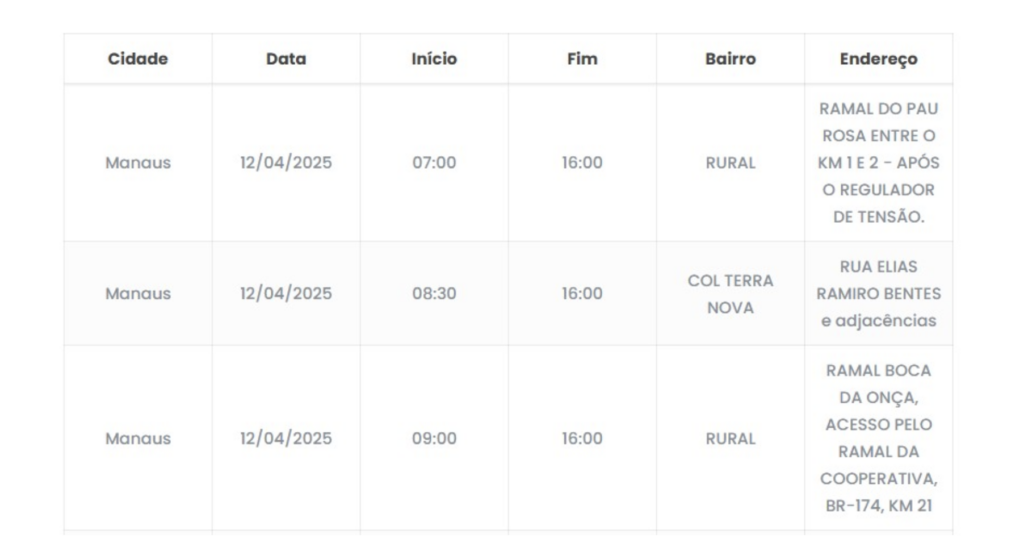
Task: Click the Data column header
Action: coord(286,59)
